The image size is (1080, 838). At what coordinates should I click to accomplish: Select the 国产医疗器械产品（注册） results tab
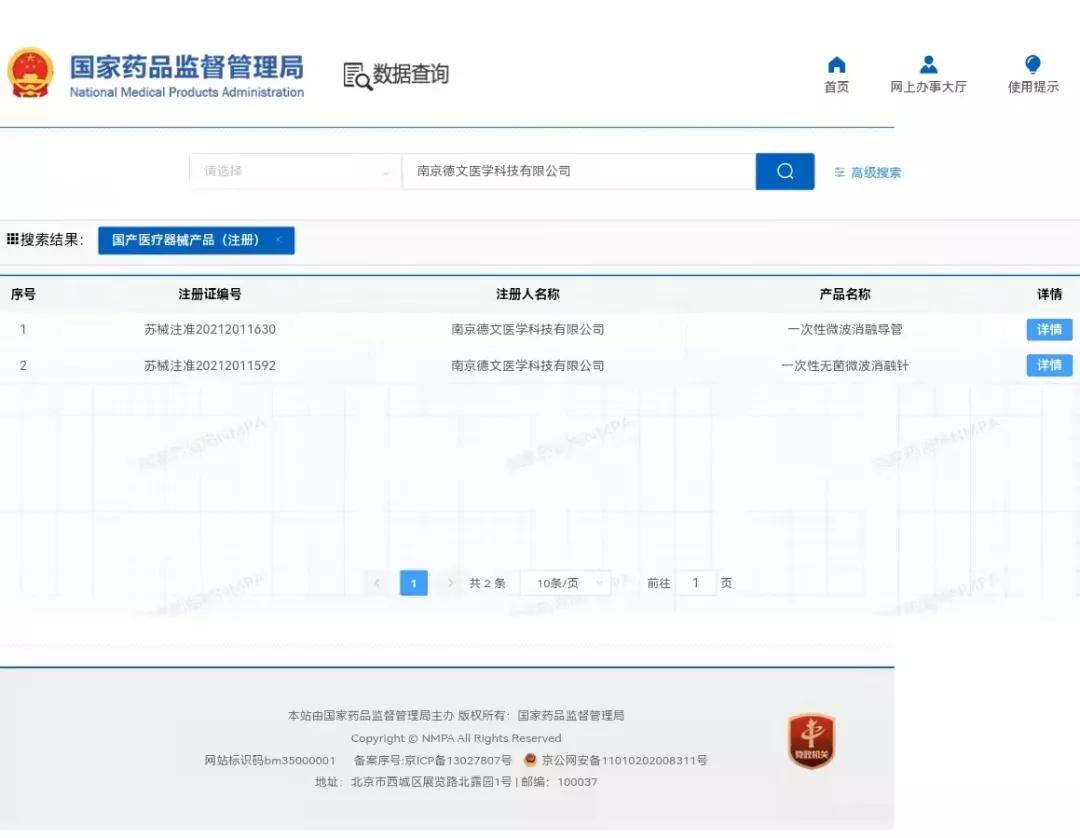click(188, 240)
